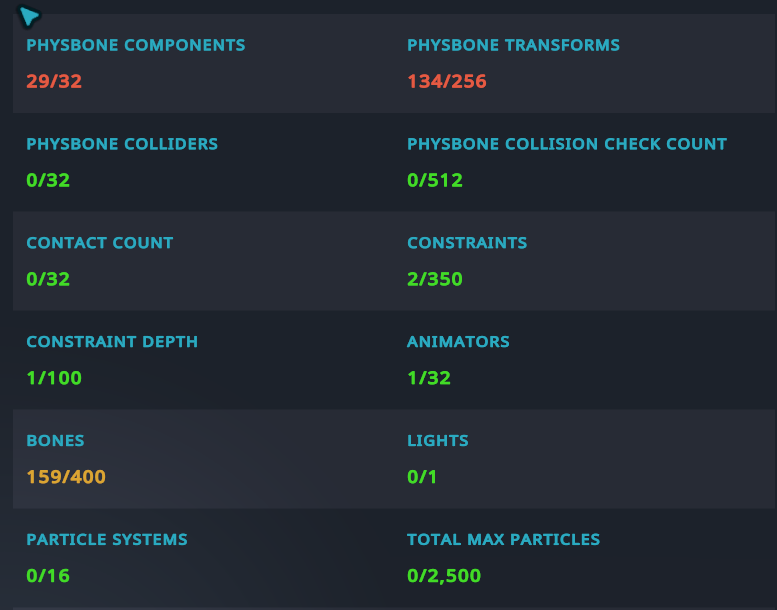Select the Bones label

point(56,441)
